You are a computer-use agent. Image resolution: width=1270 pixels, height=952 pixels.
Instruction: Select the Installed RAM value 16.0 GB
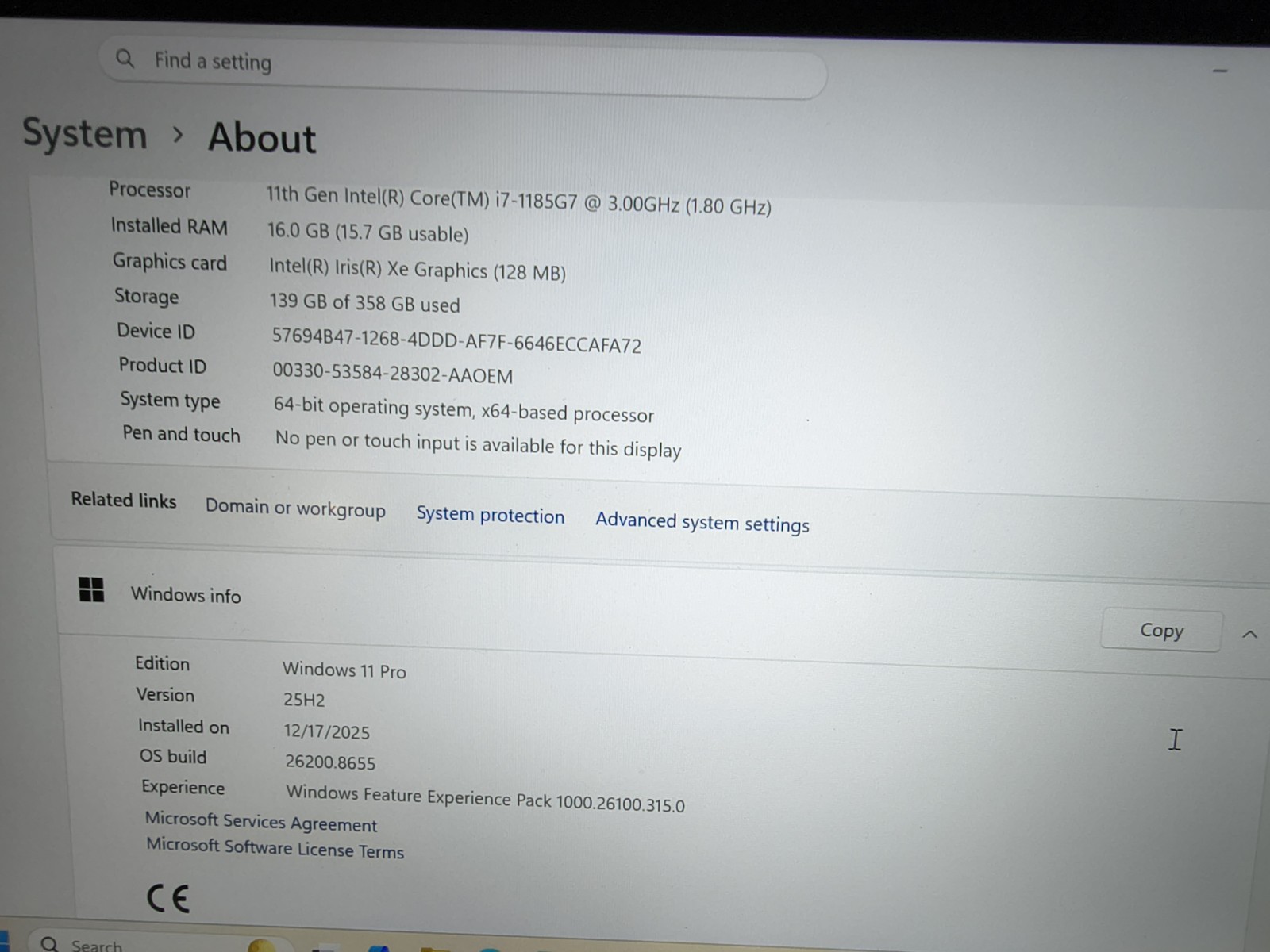(368, 232)
